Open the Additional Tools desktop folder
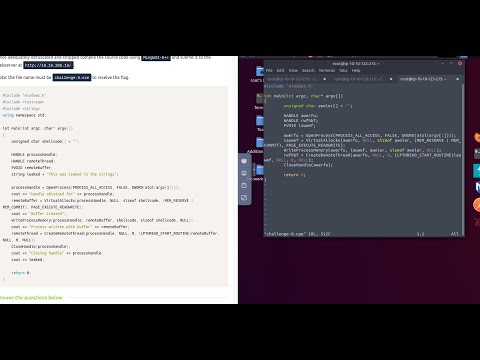The height and width of the screenshot is (360, 480). point(260,143)
